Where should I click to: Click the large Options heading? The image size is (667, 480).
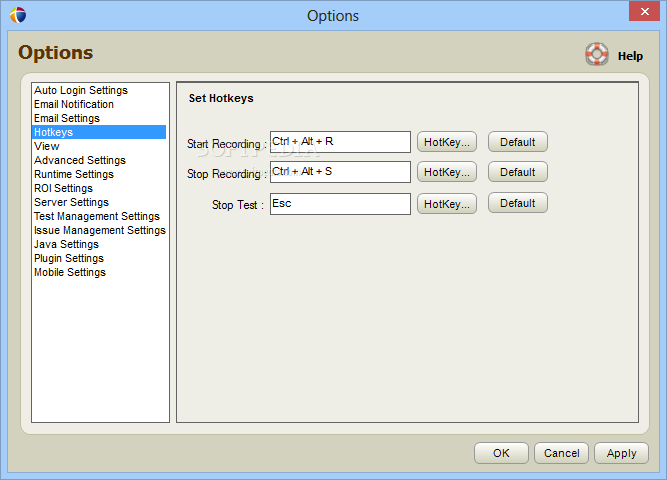pos(55,53)
